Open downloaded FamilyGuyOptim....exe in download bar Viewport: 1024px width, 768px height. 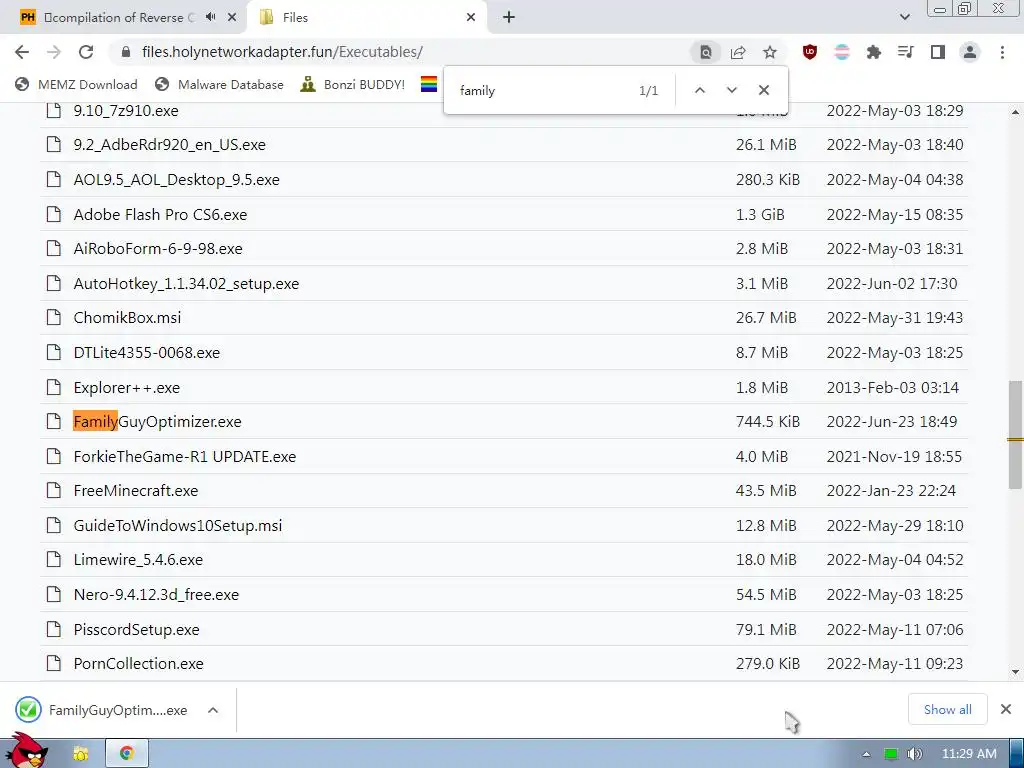[102, 710]
